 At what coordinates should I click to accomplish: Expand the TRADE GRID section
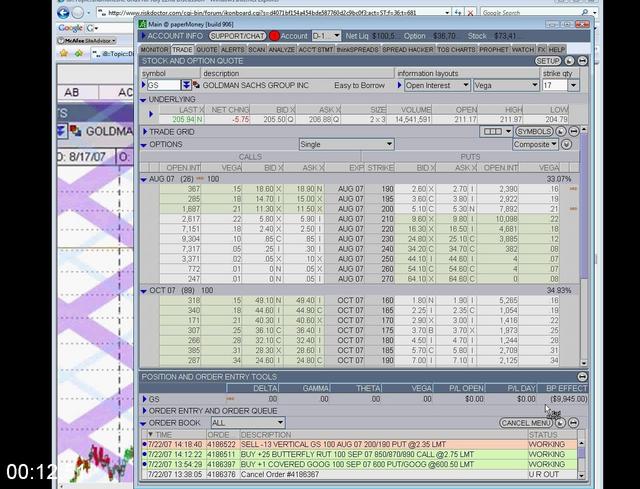click(x=144, y=132)
